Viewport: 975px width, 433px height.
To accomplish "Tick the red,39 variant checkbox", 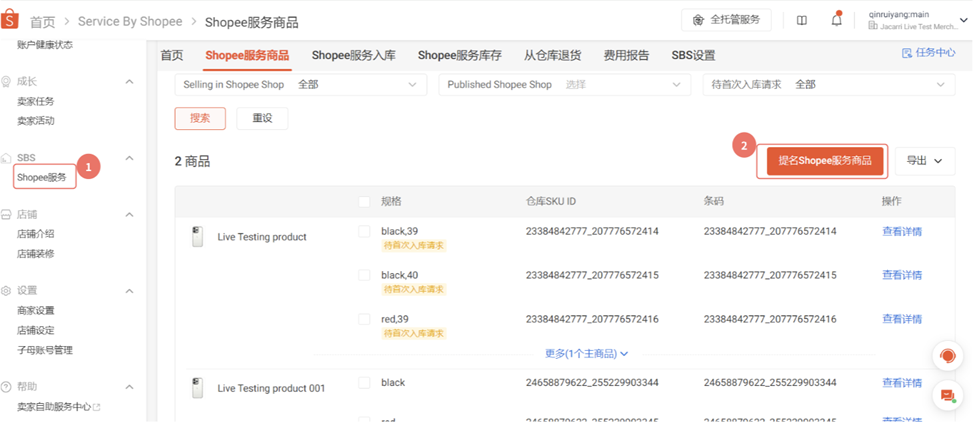I will point(365,318).
